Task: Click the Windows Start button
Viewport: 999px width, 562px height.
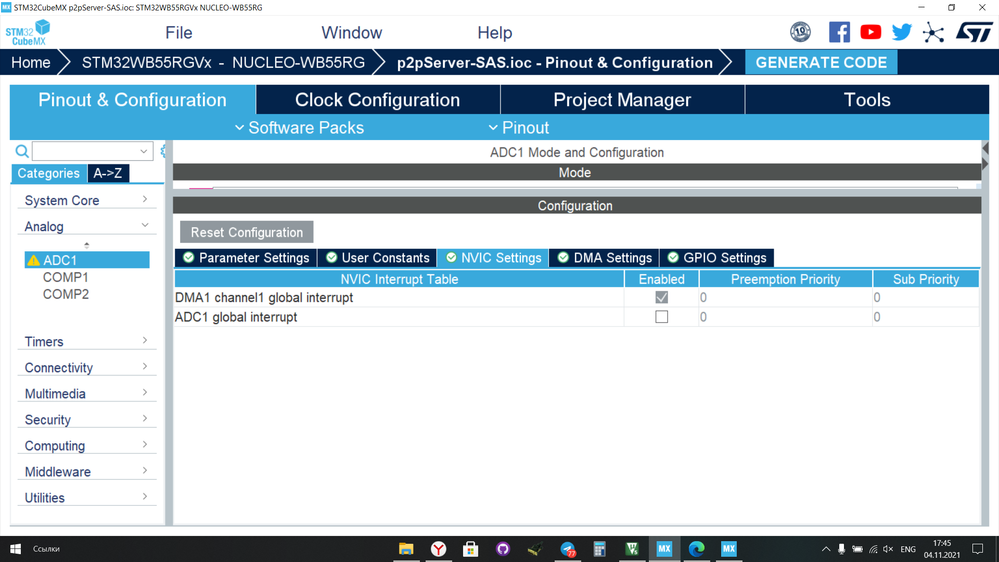Action: tap(15, 549)
